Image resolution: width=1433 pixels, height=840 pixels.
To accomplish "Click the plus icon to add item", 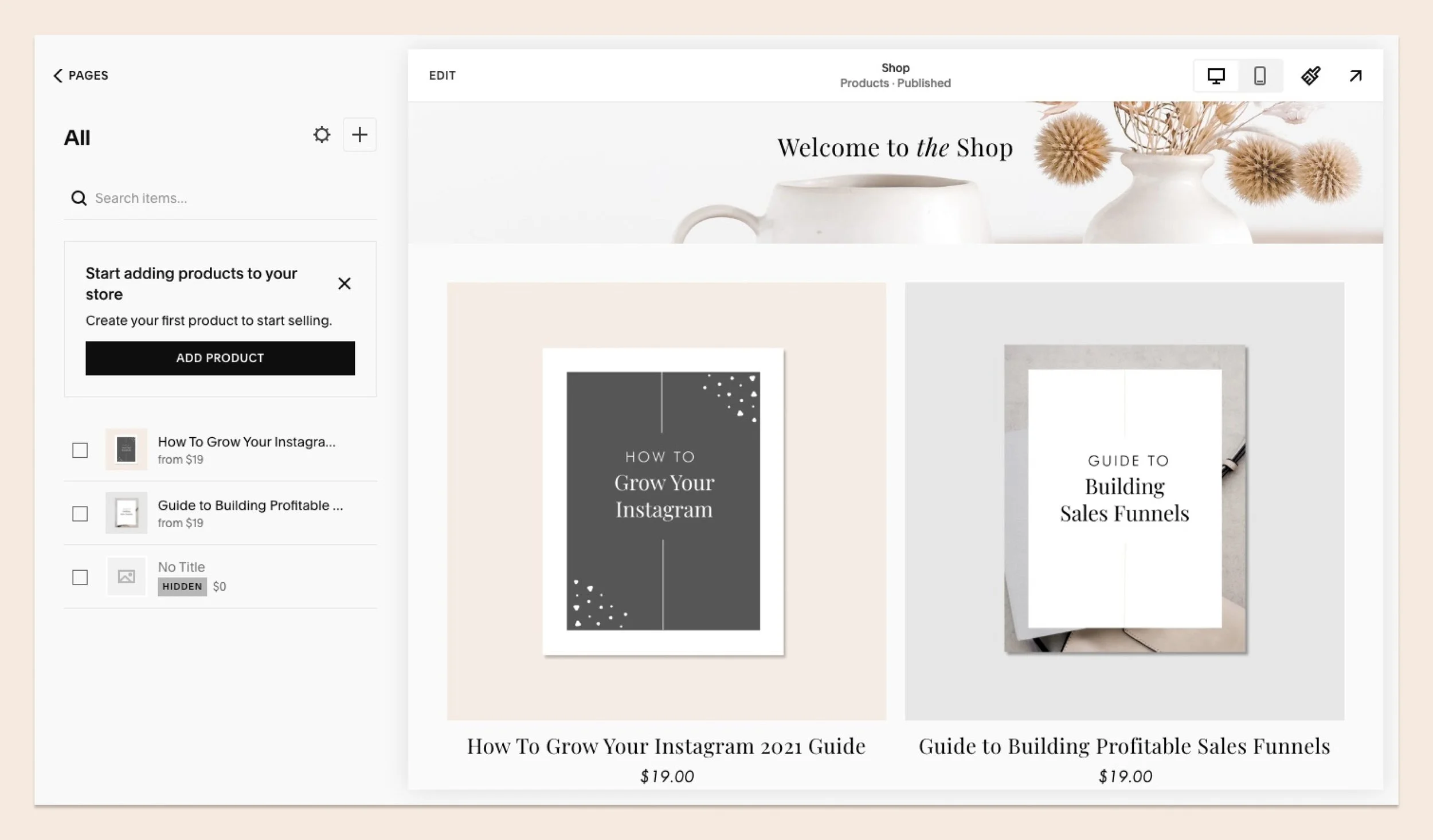I will 359,135.
